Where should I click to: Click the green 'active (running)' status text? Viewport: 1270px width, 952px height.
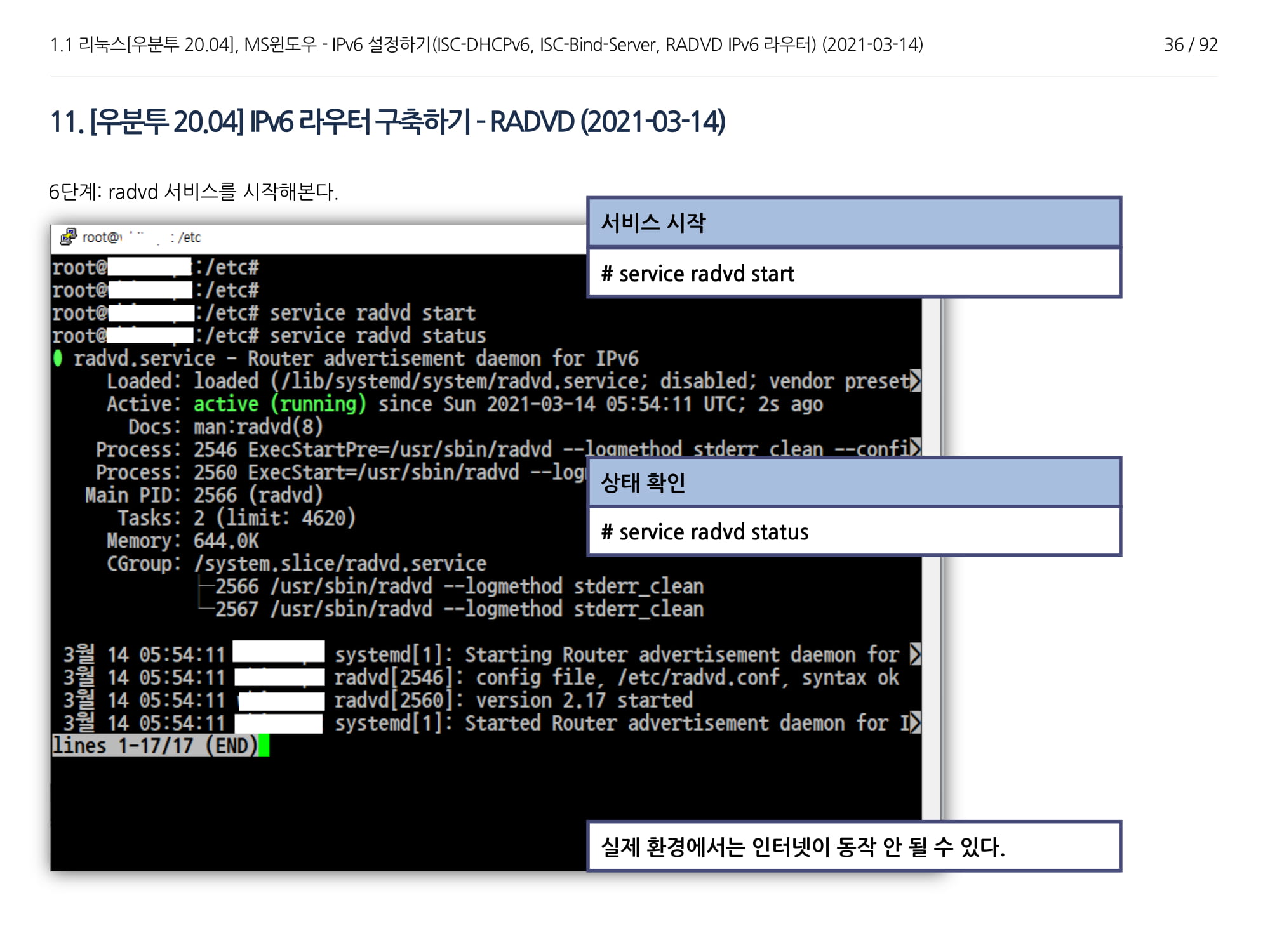pyautogui.click(x=279, y=404)
